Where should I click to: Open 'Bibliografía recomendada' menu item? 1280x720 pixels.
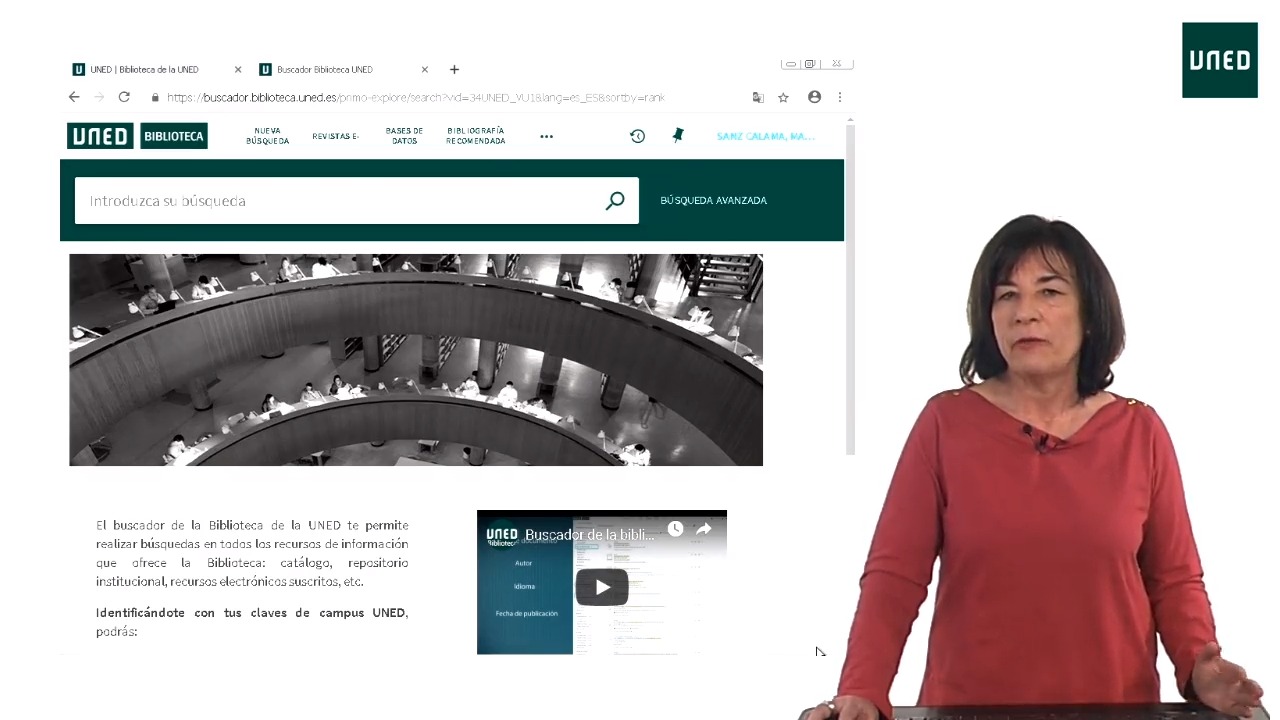click(x=475, y=136)
